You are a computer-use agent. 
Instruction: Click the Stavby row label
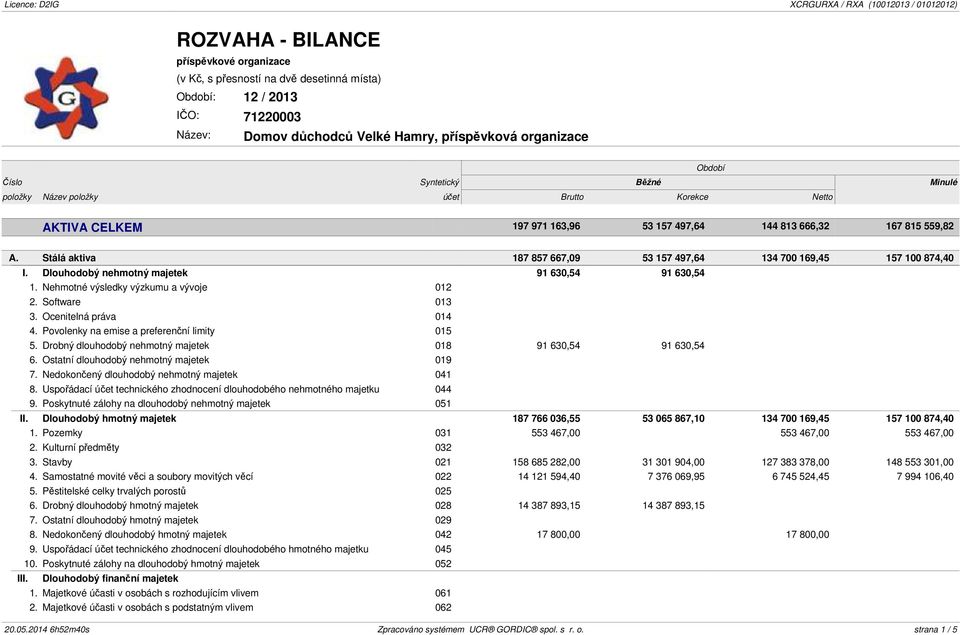57,462
